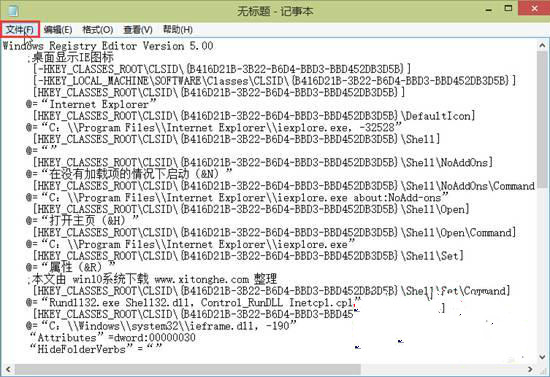Click the horizontal scrollbar right arrow
This screenshot has height=377, width=550.
pos(530,369)
